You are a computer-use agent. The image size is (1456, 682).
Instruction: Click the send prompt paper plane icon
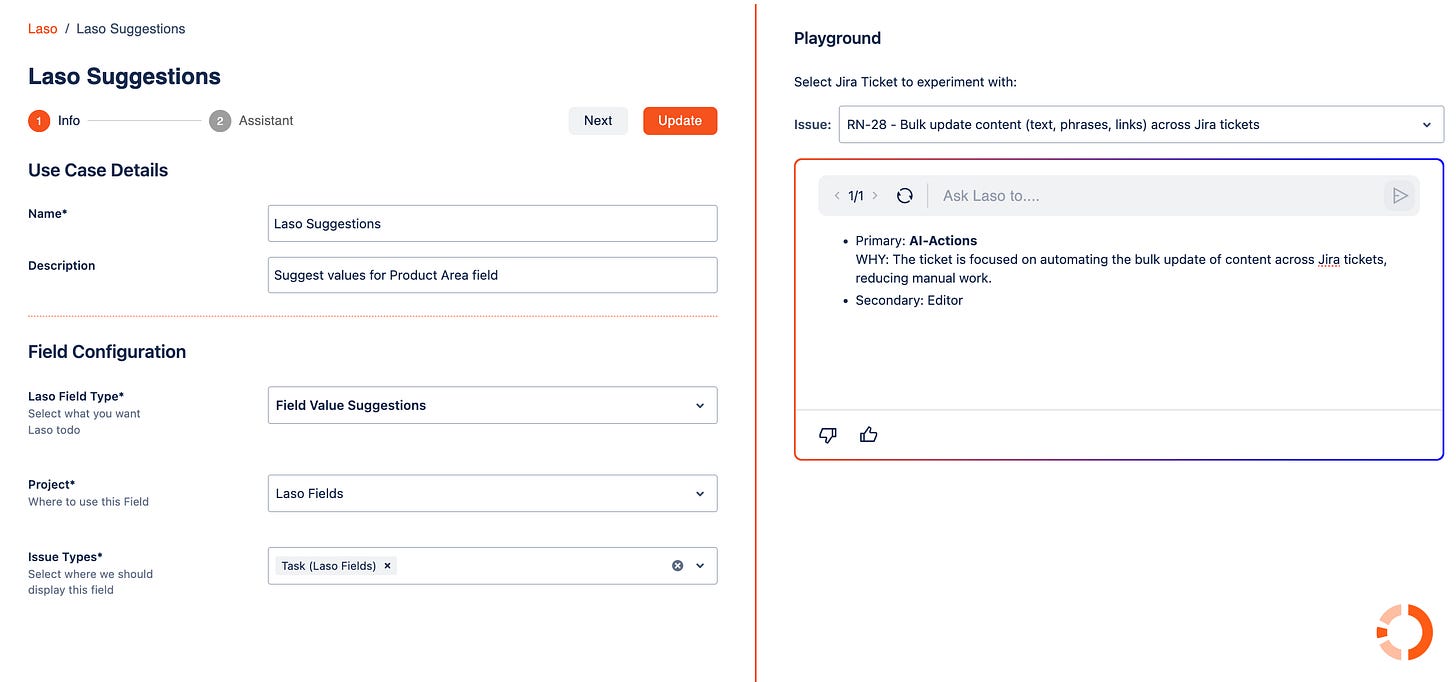[x=1400, y=195]
